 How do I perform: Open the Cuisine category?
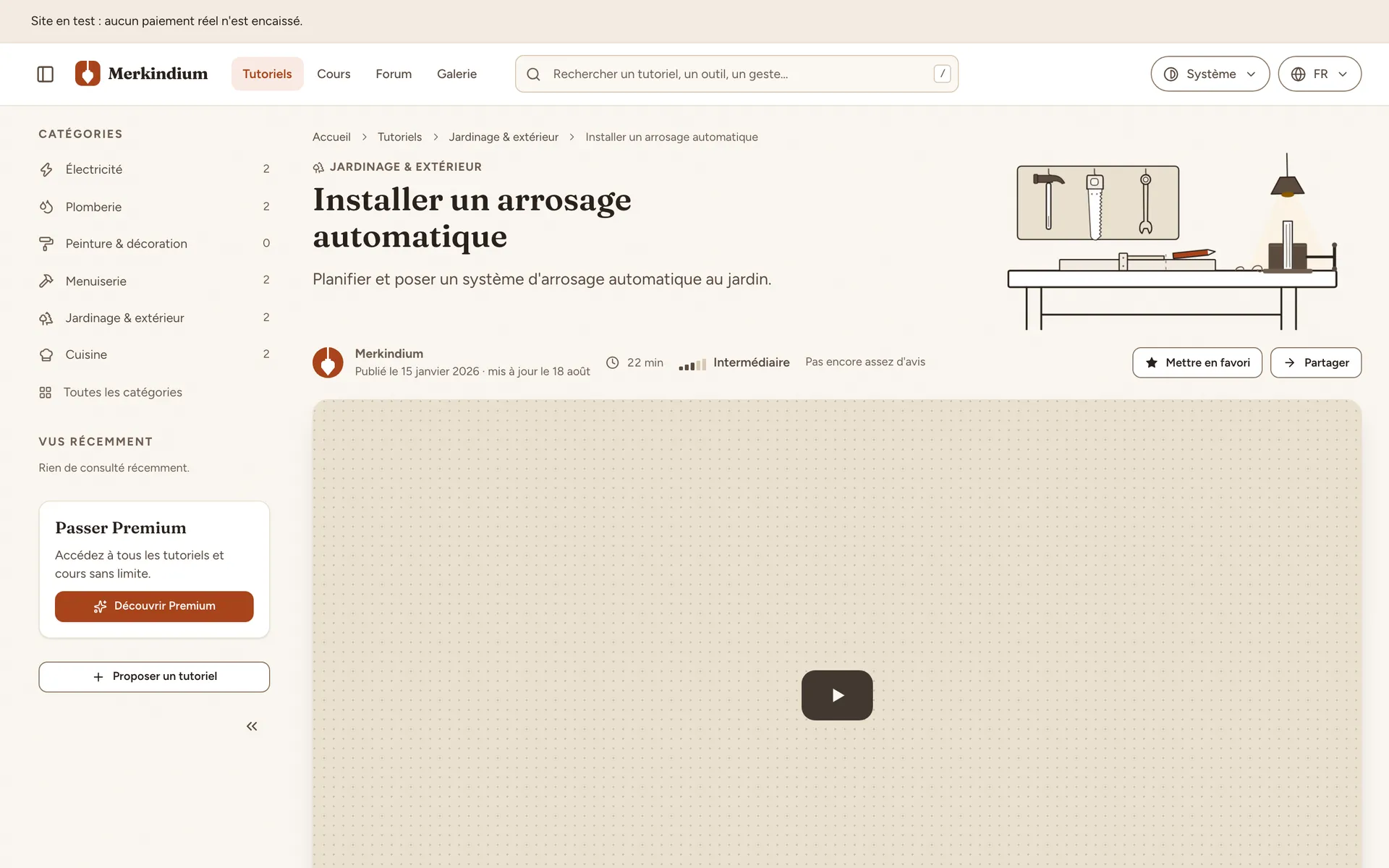click(x=154, y=354)
